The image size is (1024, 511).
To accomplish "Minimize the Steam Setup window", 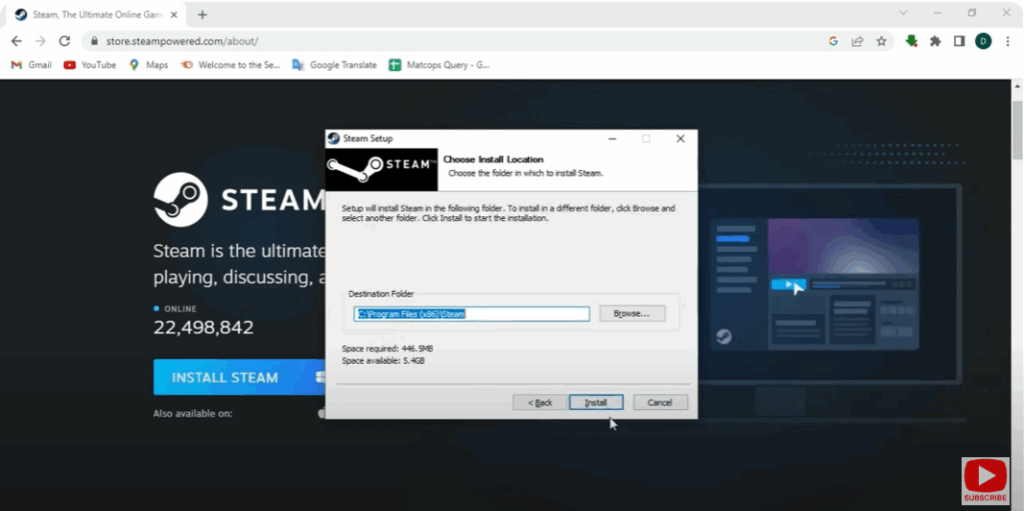I will click(x=612, y=139).
